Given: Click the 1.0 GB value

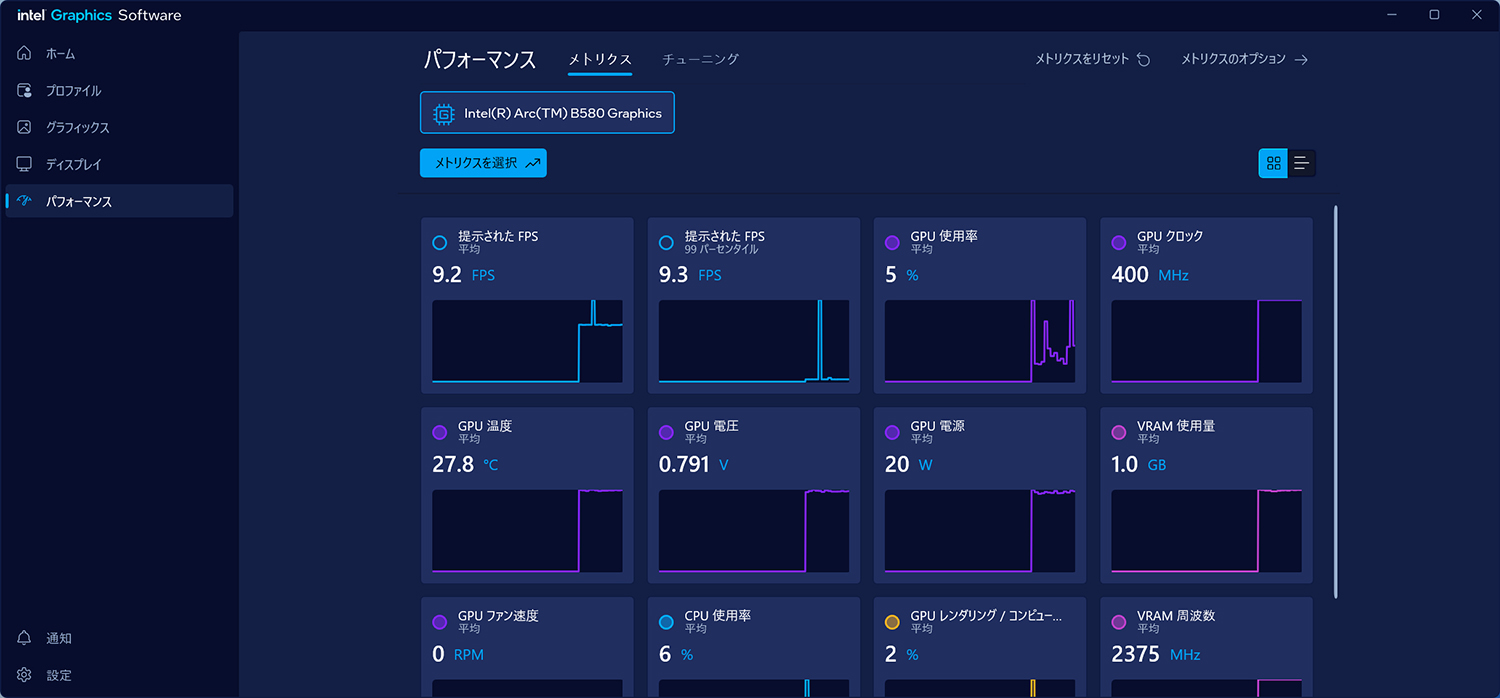Looking at the screenshot, I should tap(1139, 465).
